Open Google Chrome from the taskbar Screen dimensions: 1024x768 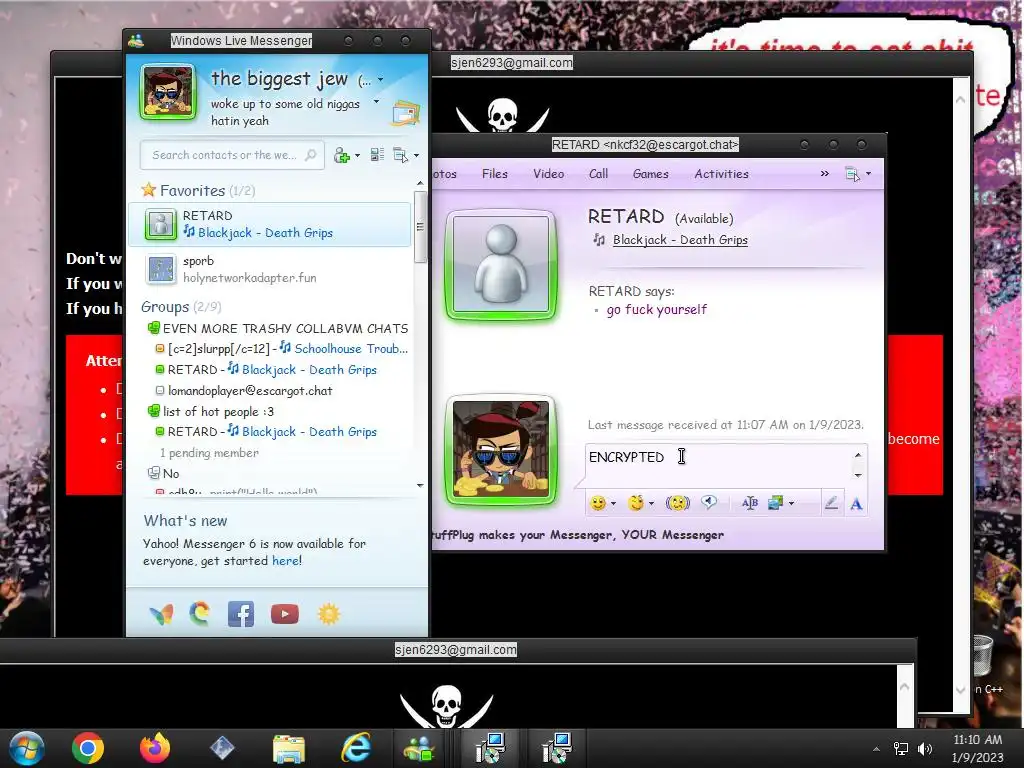[88, 748]
